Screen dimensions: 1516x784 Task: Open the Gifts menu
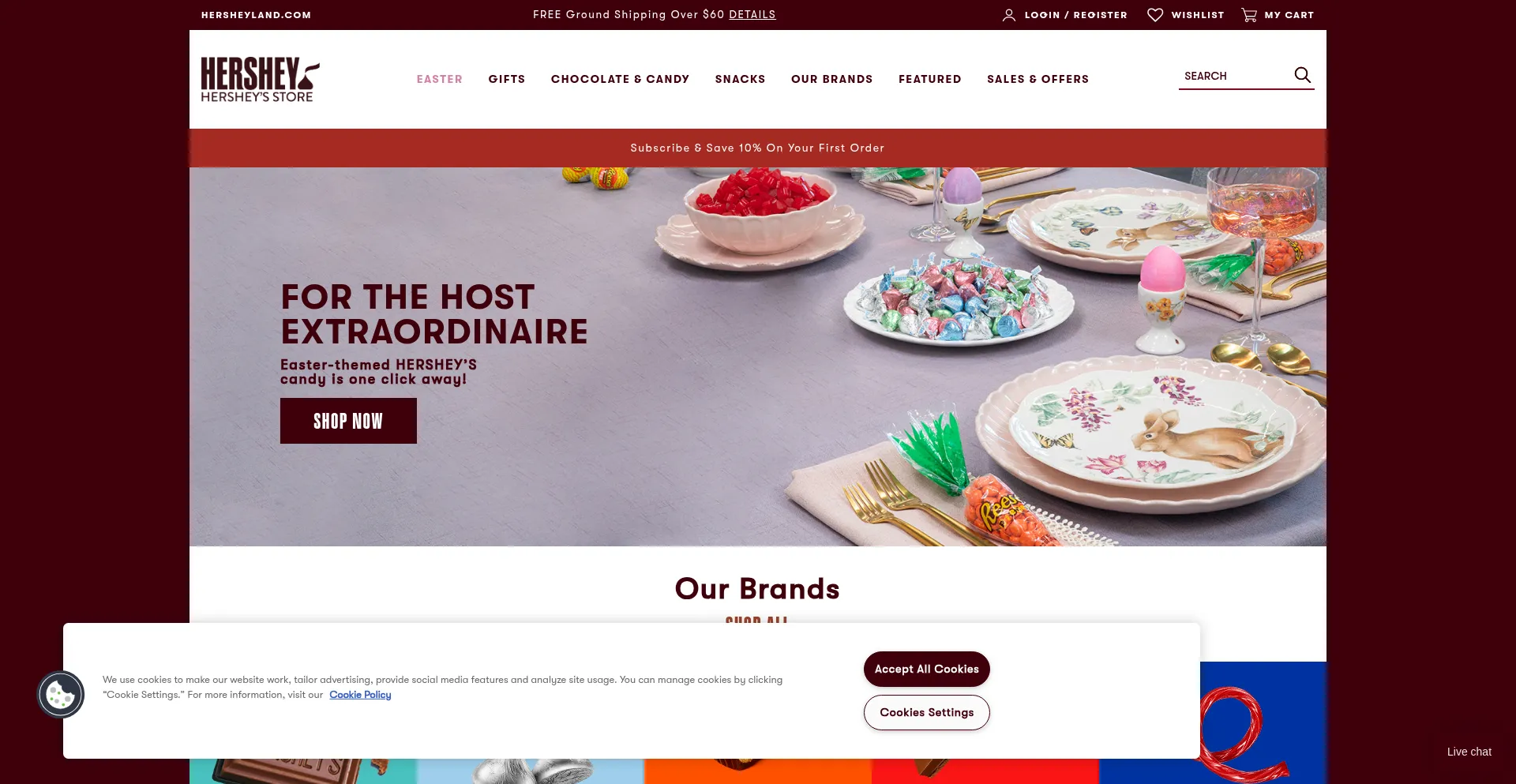[x=507, y=79]
